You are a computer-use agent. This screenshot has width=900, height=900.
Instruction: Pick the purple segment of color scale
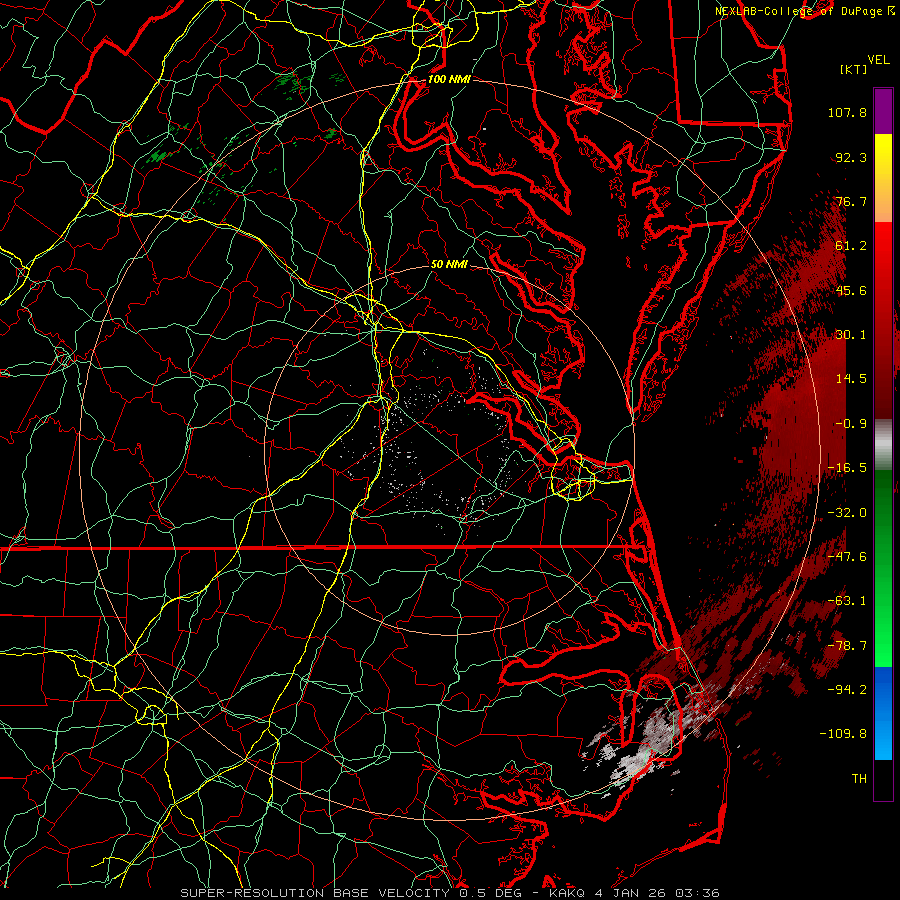883,111
